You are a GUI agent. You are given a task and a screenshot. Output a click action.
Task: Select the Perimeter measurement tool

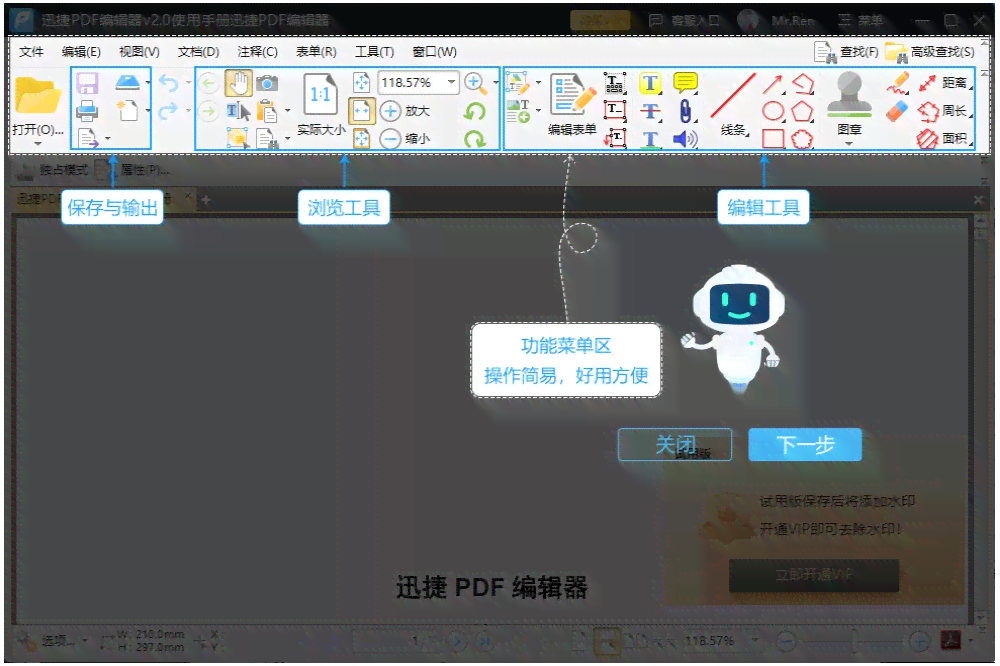pos(945,111)
